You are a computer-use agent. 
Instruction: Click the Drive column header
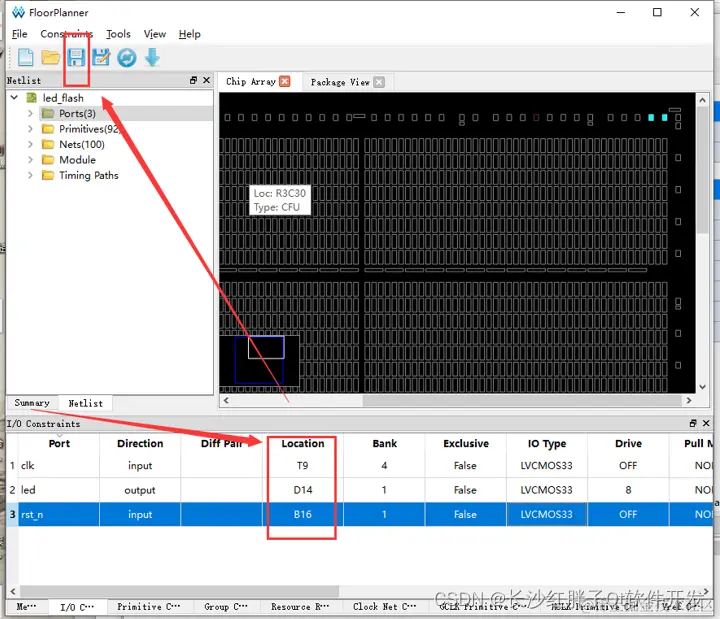[628, 444]
